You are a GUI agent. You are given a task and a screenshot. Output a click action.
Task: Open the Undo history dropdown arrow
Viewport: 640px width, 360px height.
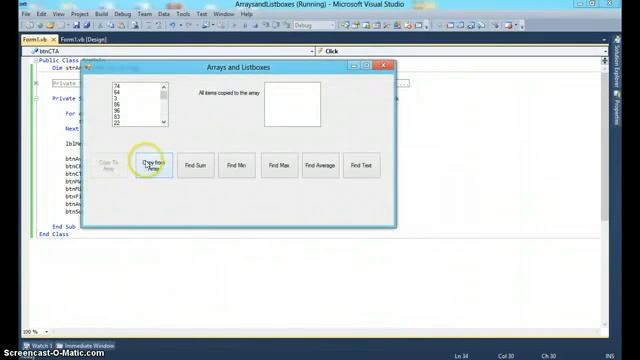click(180, 25)
